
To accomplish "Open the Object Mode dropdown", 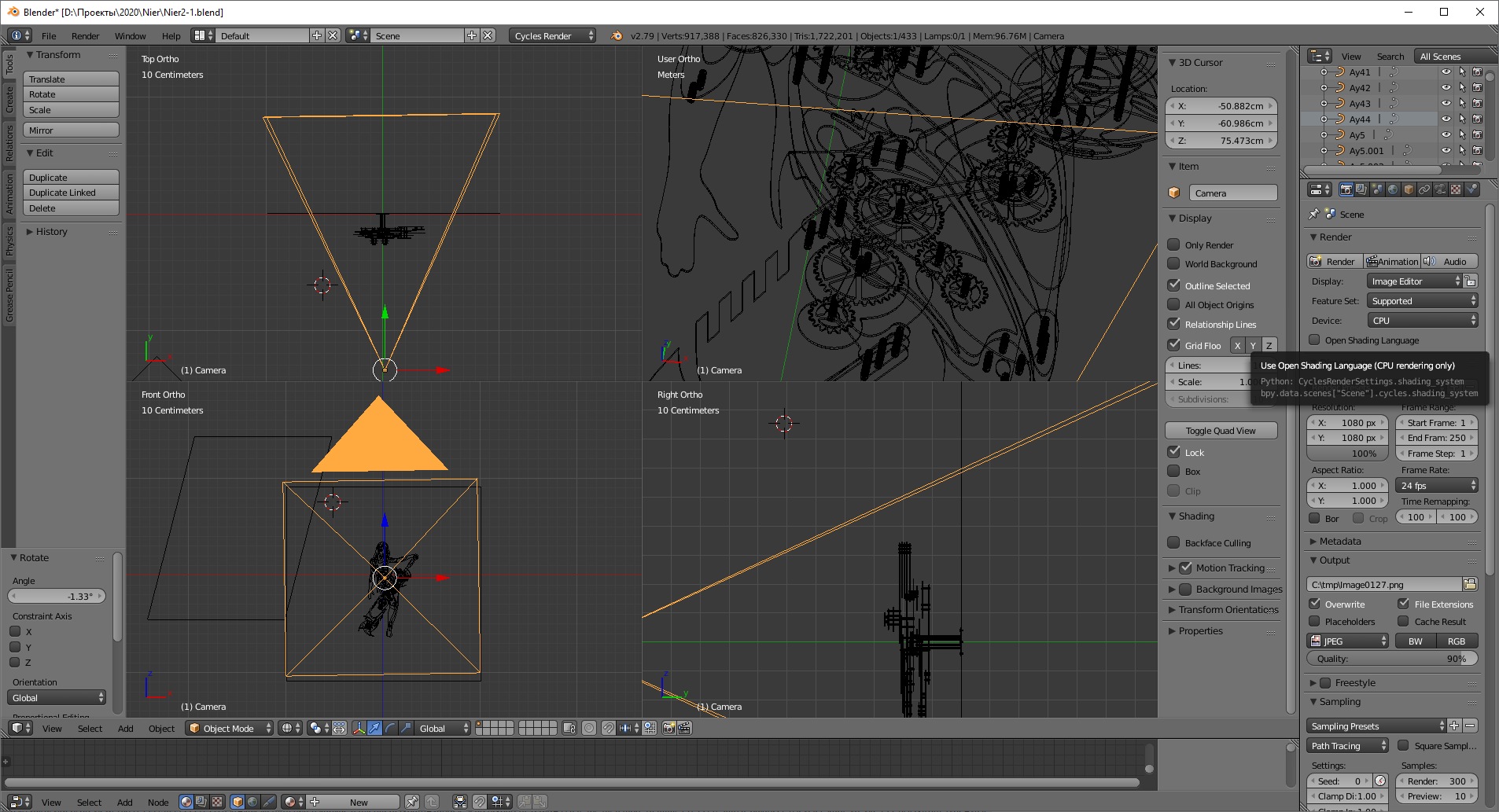I will (230, 728).
